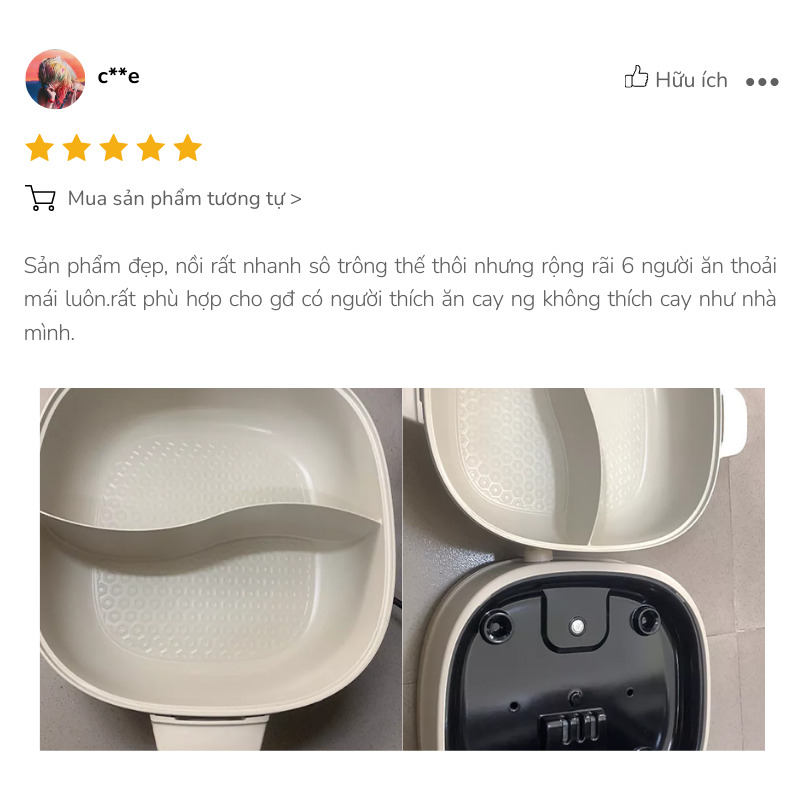Open "Mua sản phẩm tương tự" link
Screen dimensions: 800x800
pos(177,198)
